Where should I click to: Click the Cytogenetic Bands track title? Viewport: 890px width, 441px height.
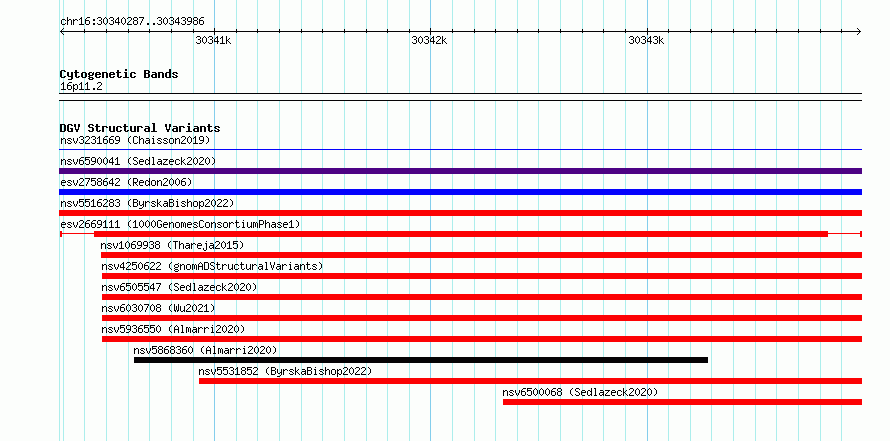coord(119,74)
